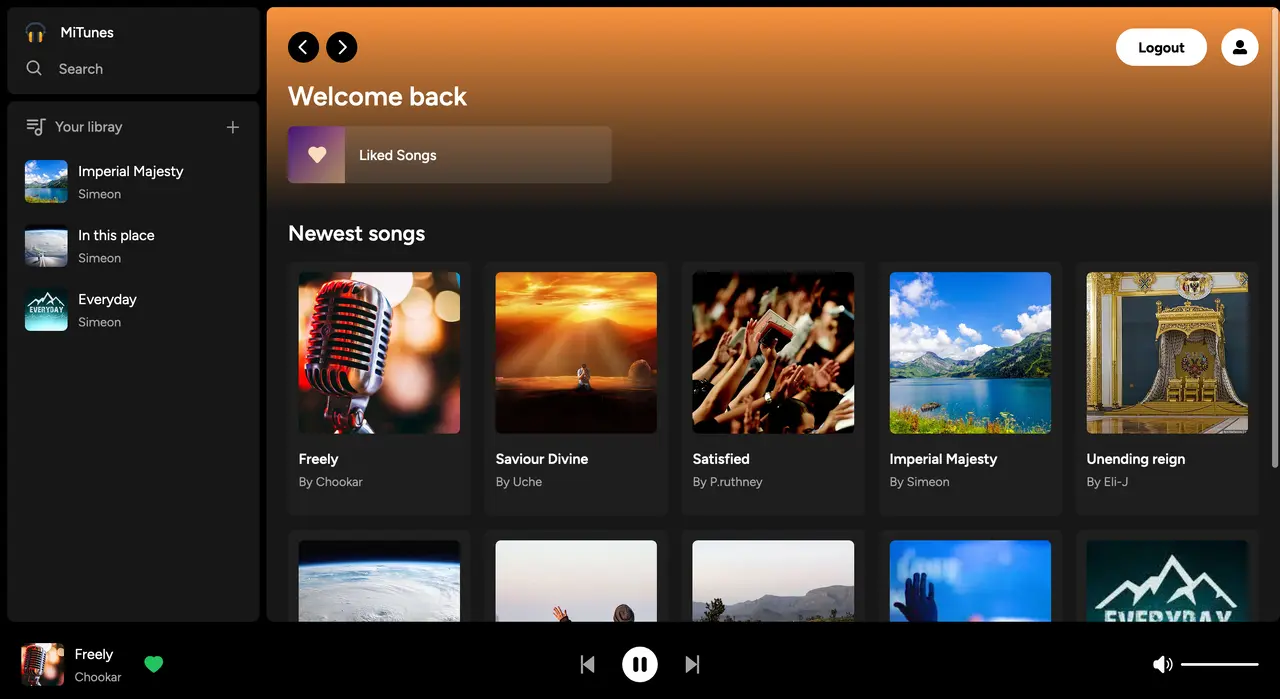This screenshot has width=1280, height=699.
Task: Click the Everyday library thumbnail
Action: click(46, 310)
